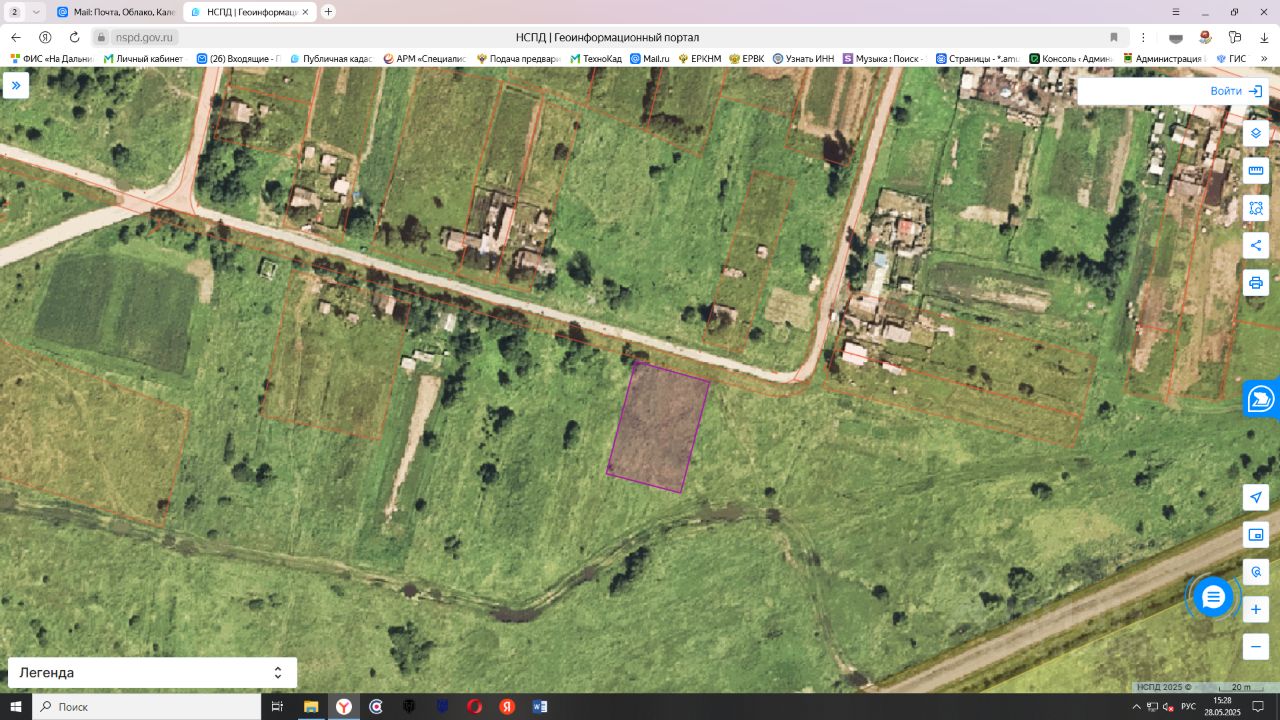Open the АРМ «Специалист bookmark
1280x720 pixels.
point(425,58)
